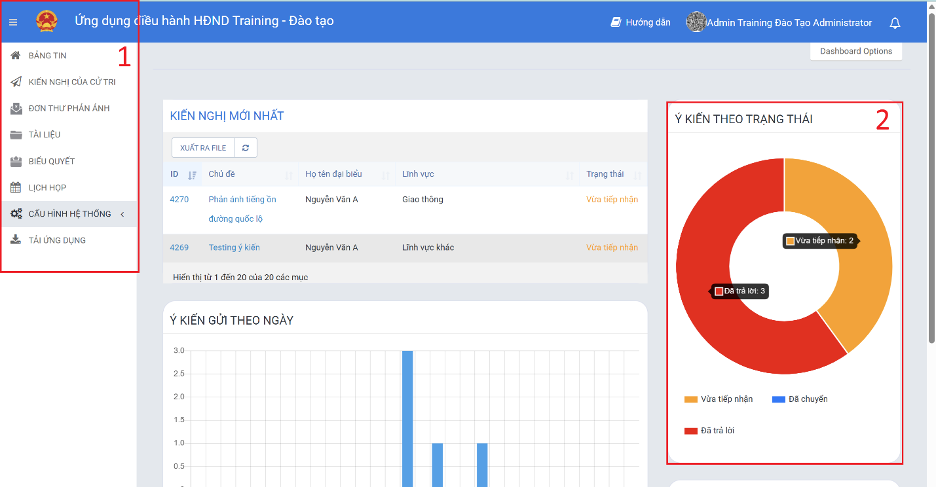Image resolution: width=936 pixels, height=488 pixels.
Task: Open the Hướng dẫn guide link
Action: coord(640,22)
